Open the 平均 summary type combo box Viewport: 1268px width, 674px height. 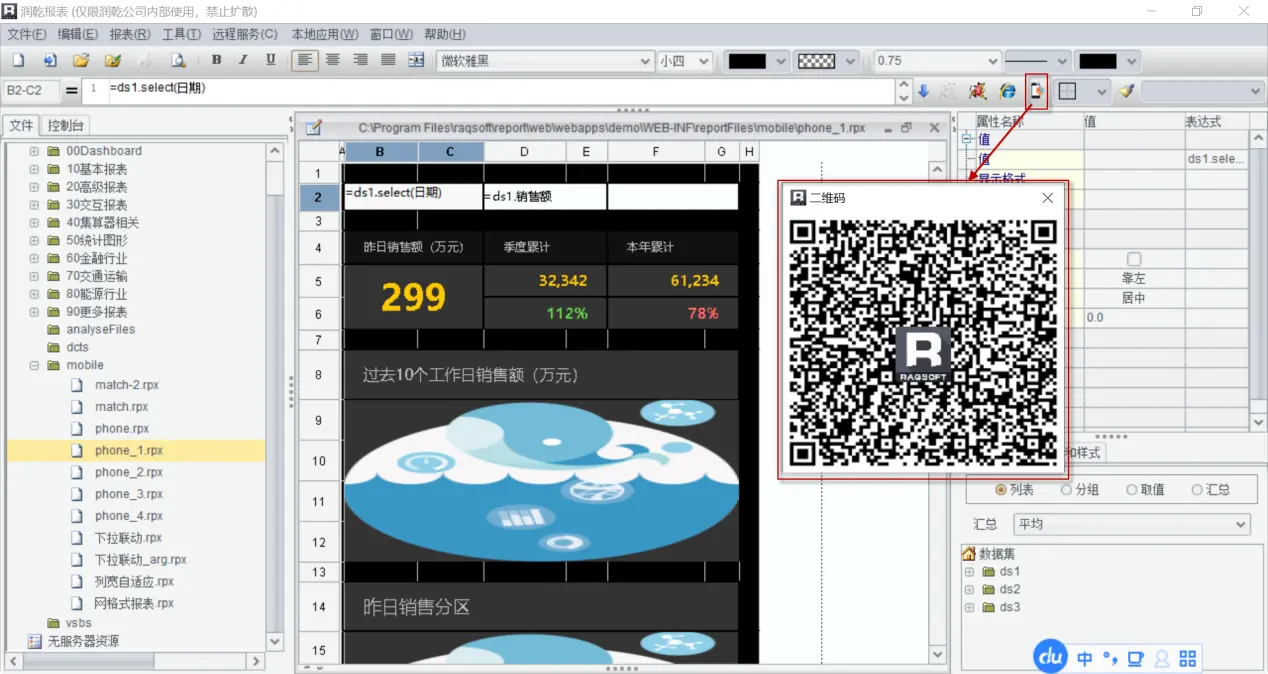pos(1132,524)
